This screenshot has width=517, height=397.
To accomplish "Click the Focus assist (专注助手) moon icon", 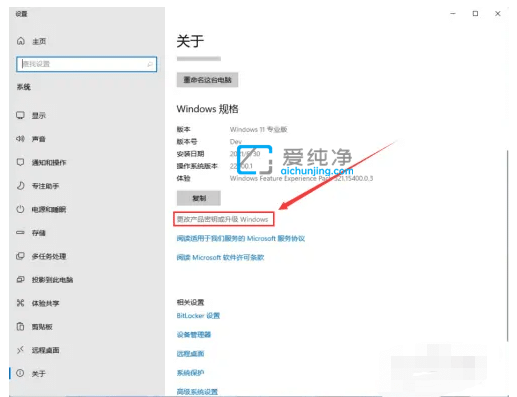I will [x=20, y=186].
